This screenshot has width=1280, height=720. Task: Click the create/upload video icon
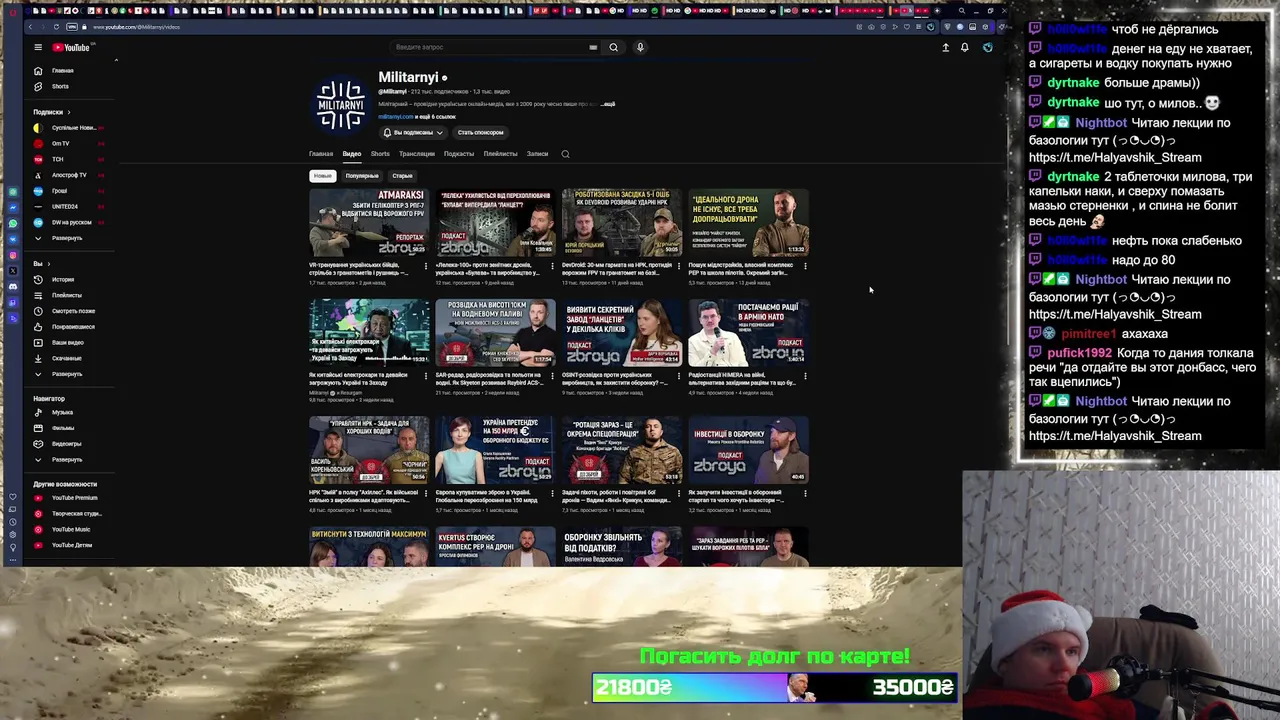pos(945,47)
